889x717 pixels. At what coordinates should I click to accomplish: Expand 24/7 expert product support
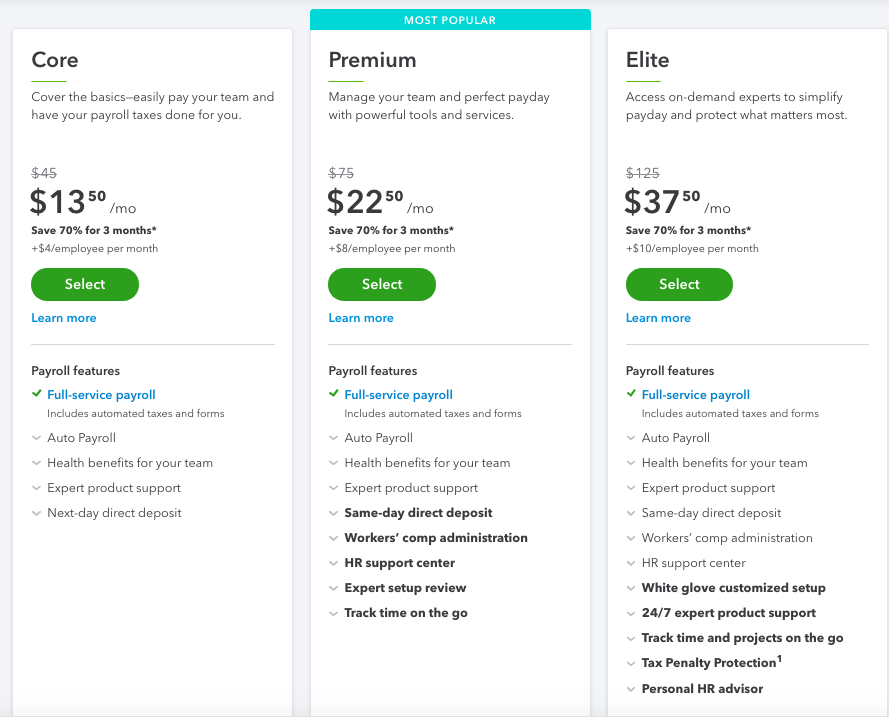pyautogui.click(x=721, y=613)
